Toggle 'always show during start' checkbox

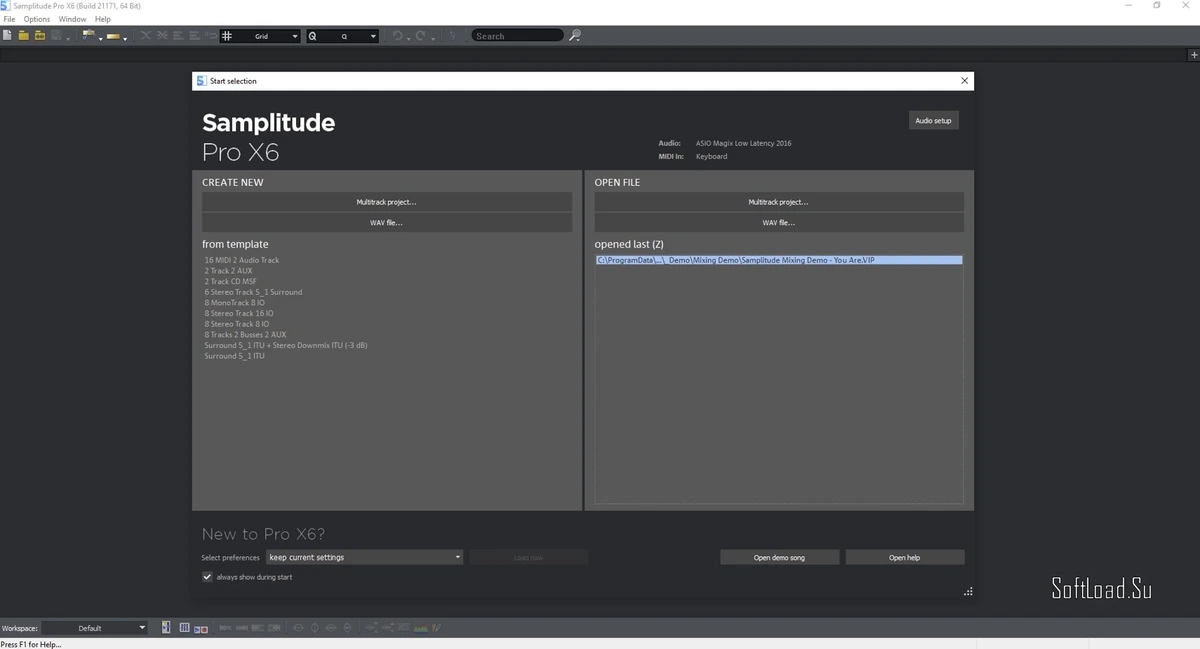pos(207,577)
